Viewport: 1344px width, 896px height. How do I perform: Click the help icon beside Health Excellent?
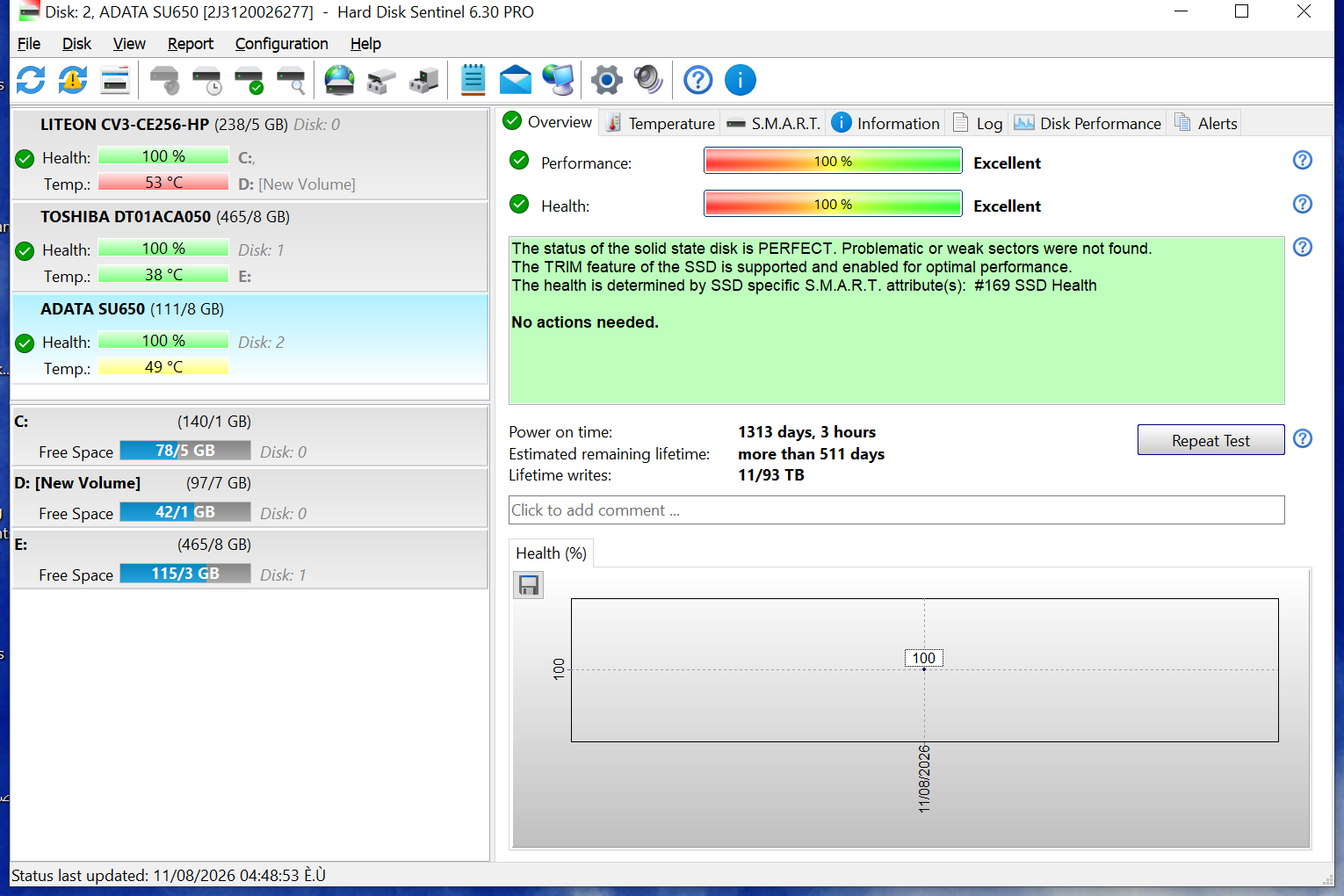1303,204
